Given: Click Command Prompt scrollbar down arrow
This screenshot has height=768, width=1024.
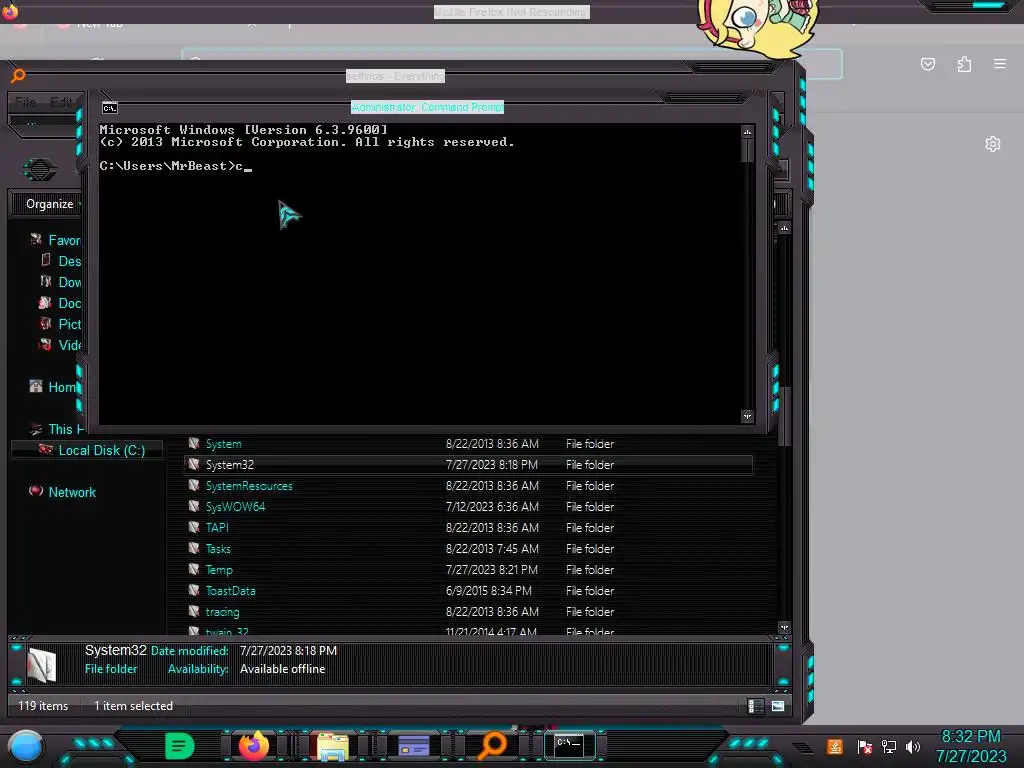Looking at the screenshot, I should point(747,417).
